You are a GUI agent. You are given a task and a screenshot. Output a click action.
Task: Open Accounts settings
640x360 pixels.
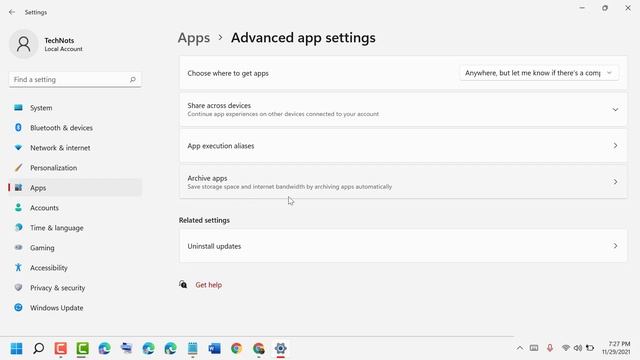[75, 208]
